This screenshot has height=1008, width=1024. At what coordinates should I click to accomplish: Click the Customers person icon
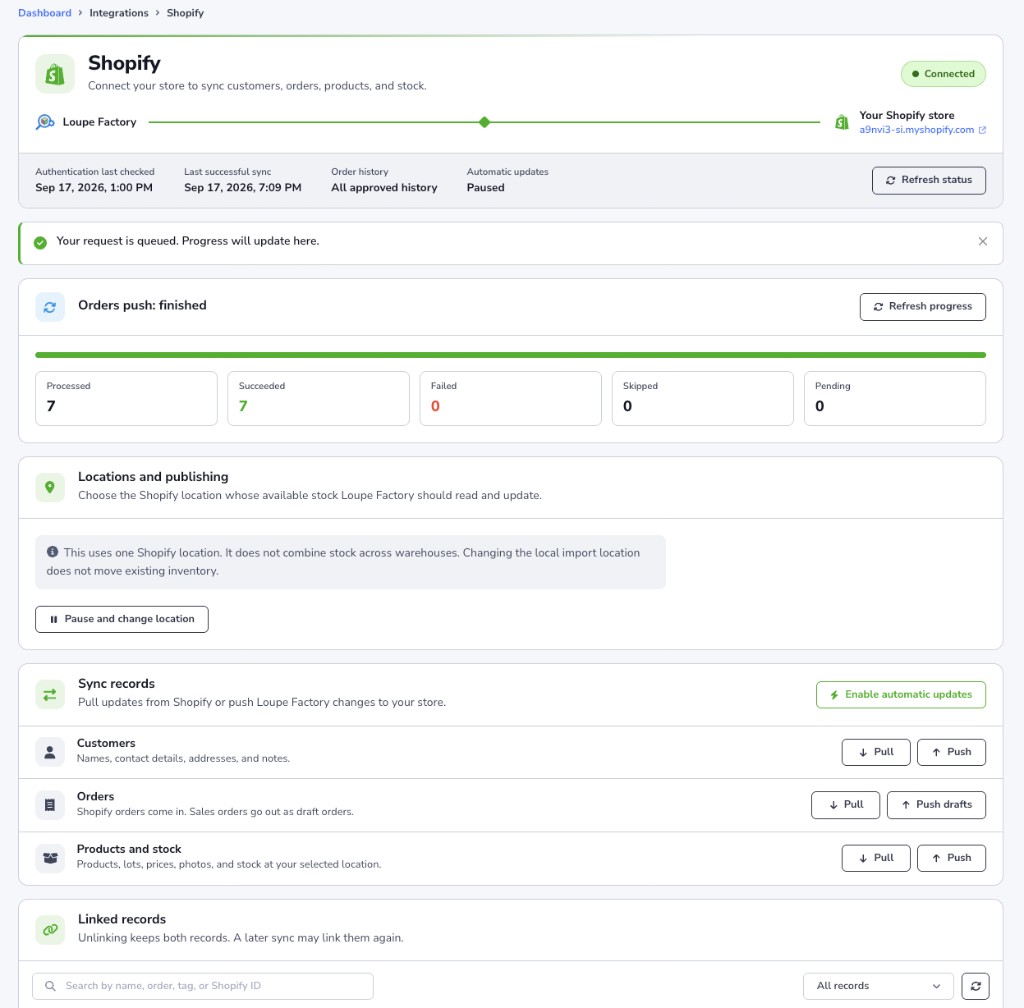(x=50, y=752)
